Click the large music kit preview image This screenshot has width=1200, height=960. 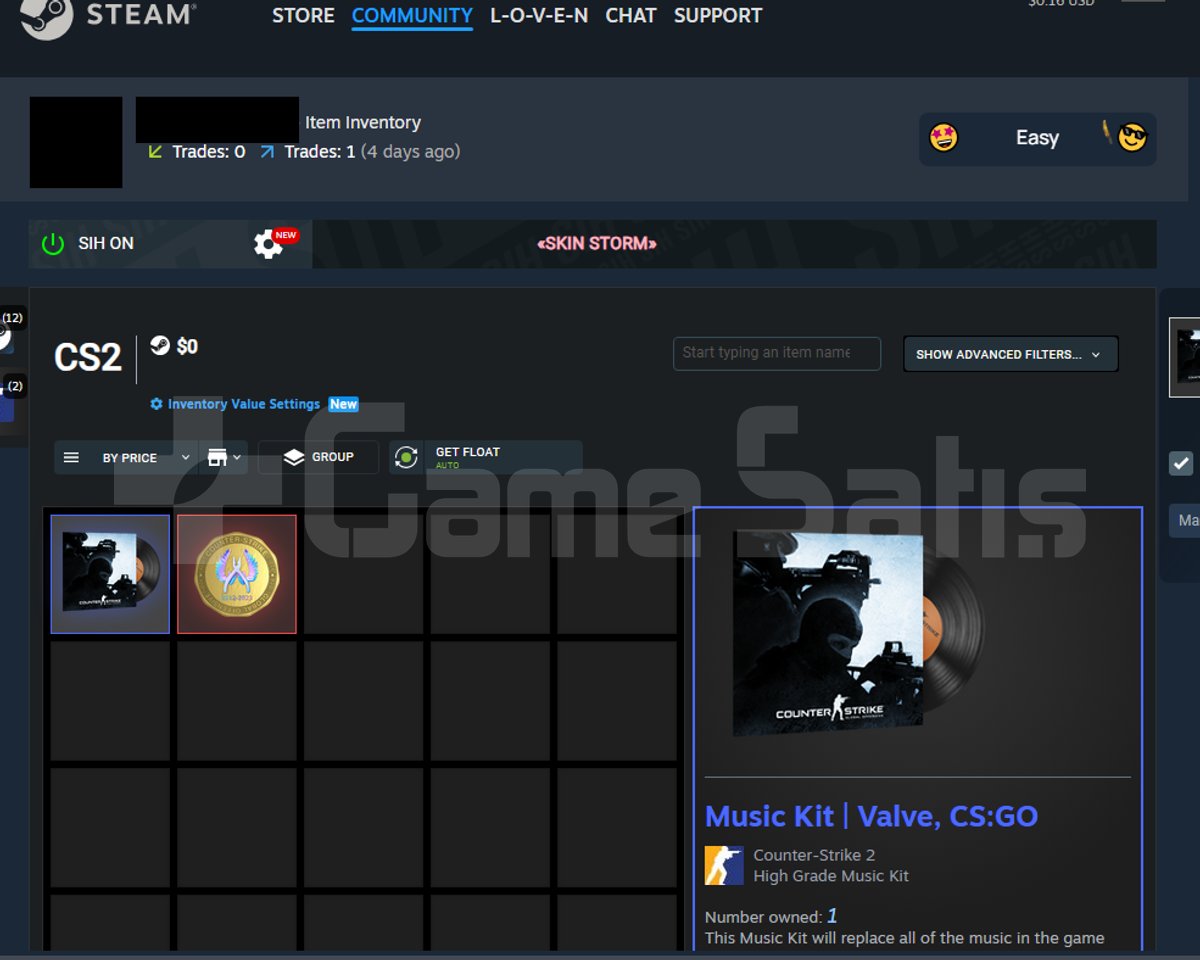[858, 634]
